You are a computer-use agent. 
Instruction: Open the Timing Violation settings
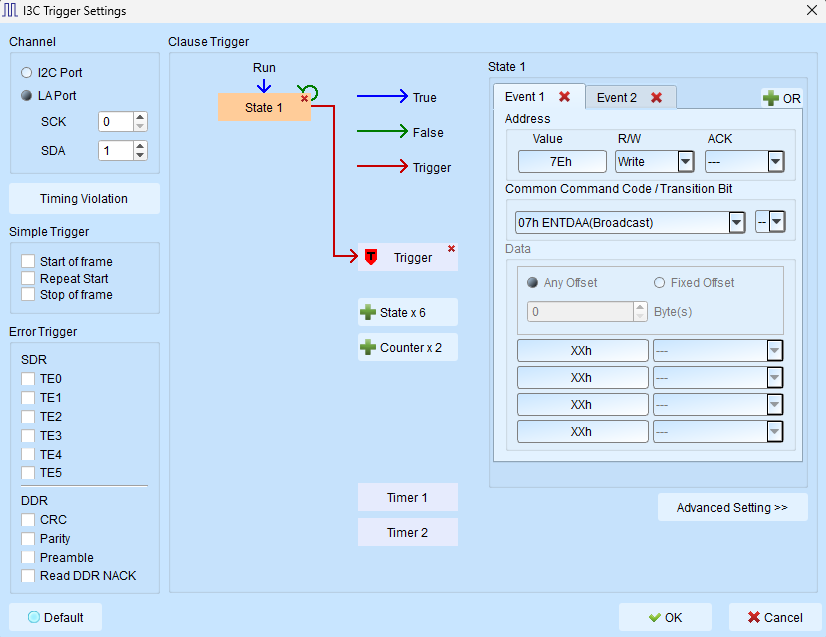84,199
